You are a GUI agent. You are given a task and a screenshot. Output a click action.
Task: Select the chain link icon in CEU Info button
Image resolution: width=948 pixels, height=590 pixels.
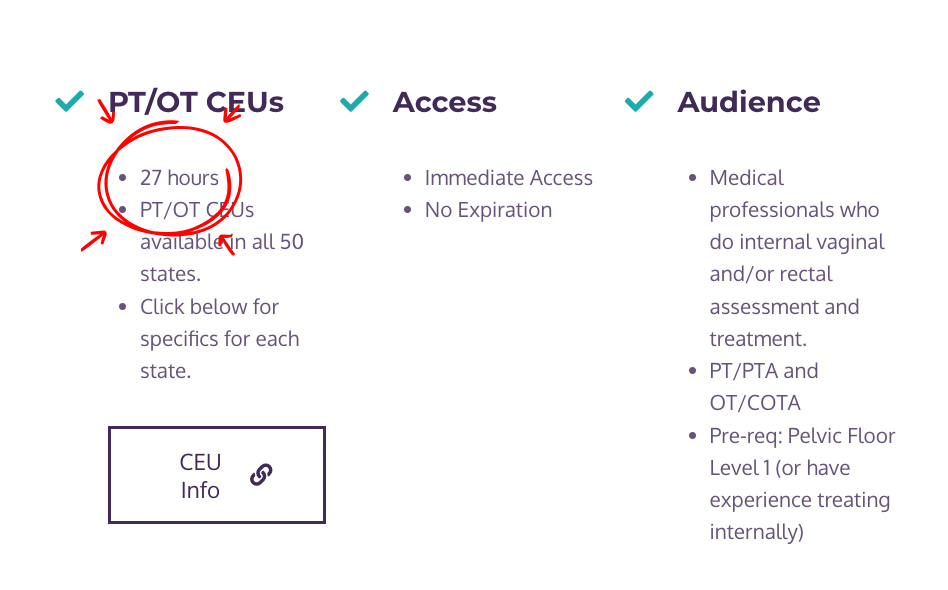tap(261, 475)
